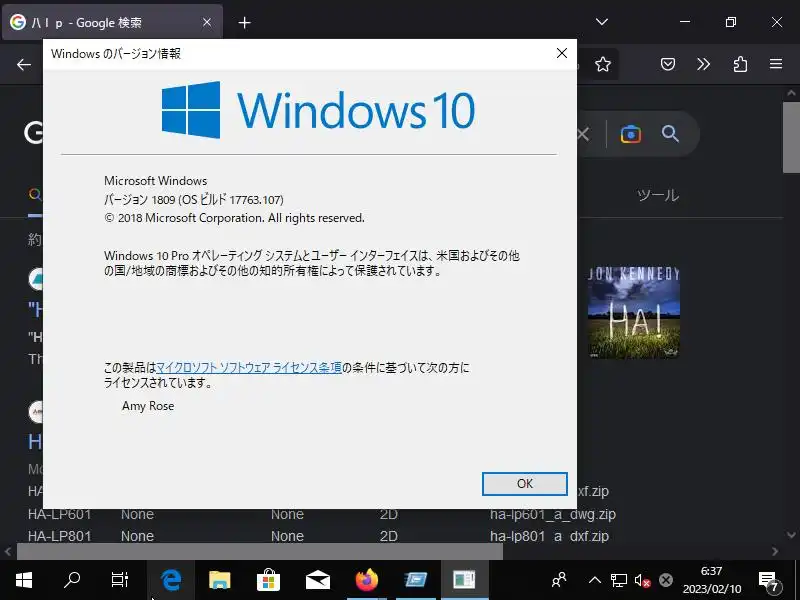Screen dimensions: 800x600
Task: Open the Windows Start menu
Action: 24,580
